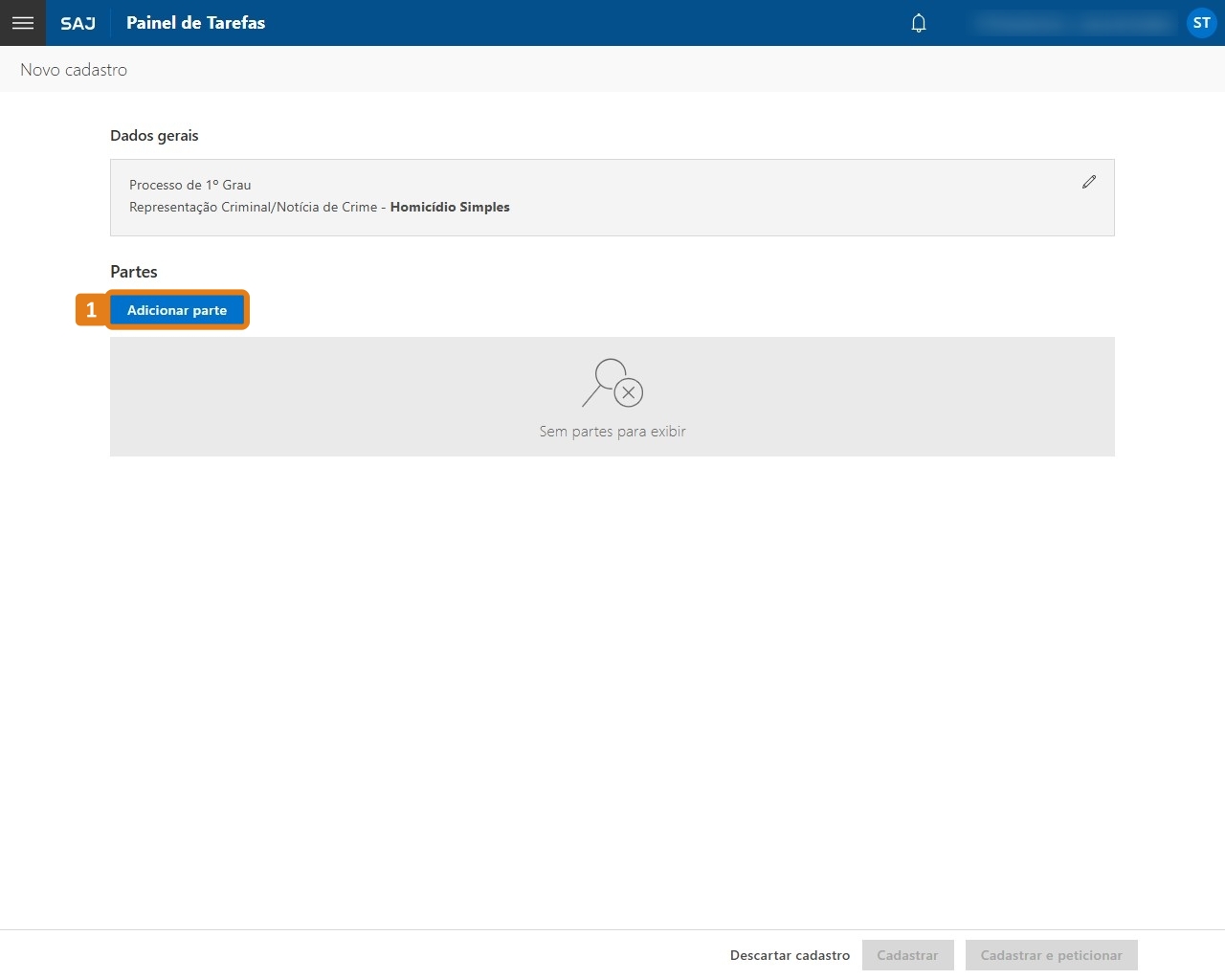Image resolution: width=1225 pixels, height=980 pixels.
Task: Select the Novo cadastro breadcrumb
Action: point(74,69)
